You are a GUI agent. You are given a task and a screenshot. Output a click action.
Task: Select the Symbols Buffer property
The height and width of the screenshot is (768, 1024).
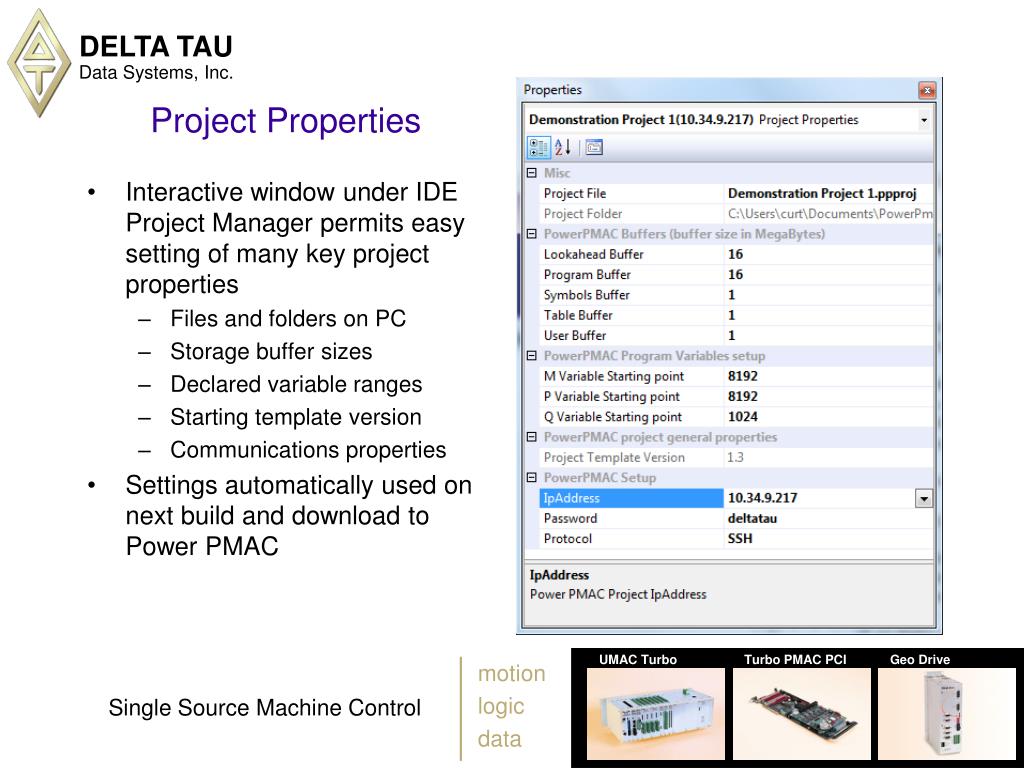click(x=632, y=295)
